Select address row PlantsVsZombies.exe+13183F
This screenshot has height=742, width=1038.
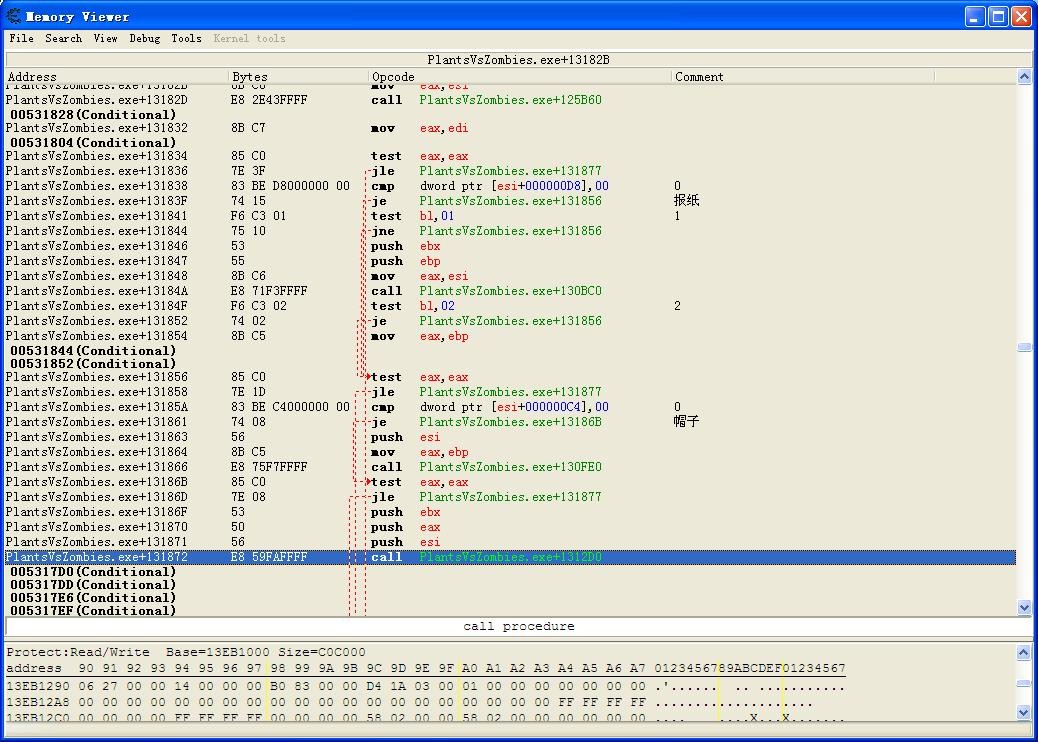tap(510, 201)
